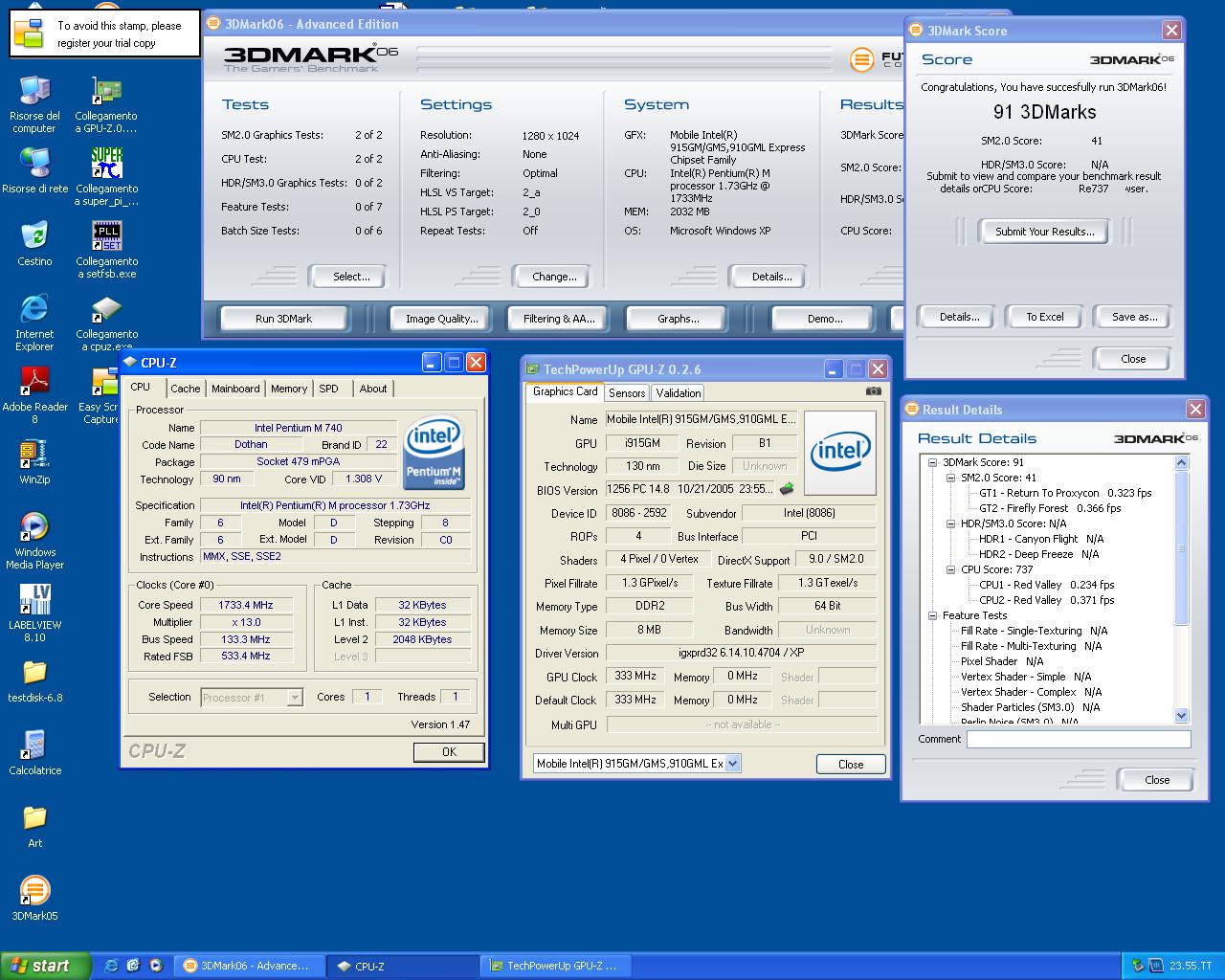
Task: Switch to CPU-Z Cache tab
Action: tap(186, 389)
